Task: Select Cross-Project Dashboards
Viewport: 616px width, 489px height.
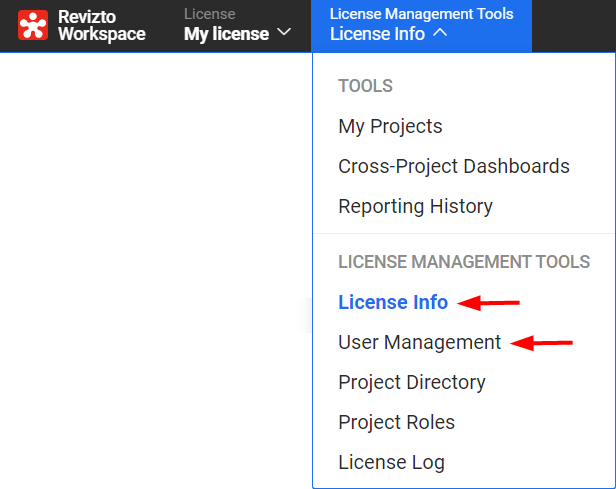Action: [454, 166]
